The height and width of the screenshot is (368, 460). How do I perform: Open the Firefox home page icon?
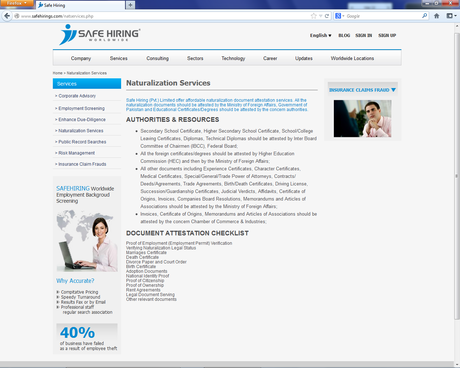point(436,16)
